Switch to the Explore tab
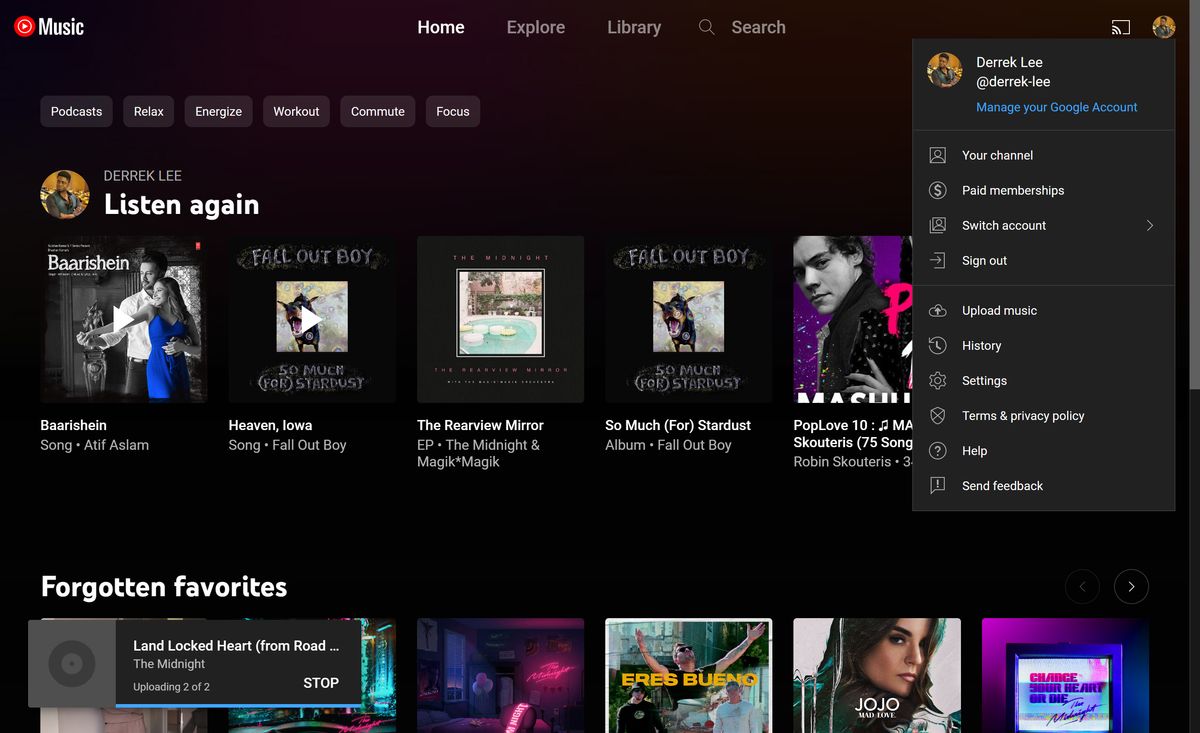Image resolution: width=1200 pixels, height=733 pixels. pos(535,27)
